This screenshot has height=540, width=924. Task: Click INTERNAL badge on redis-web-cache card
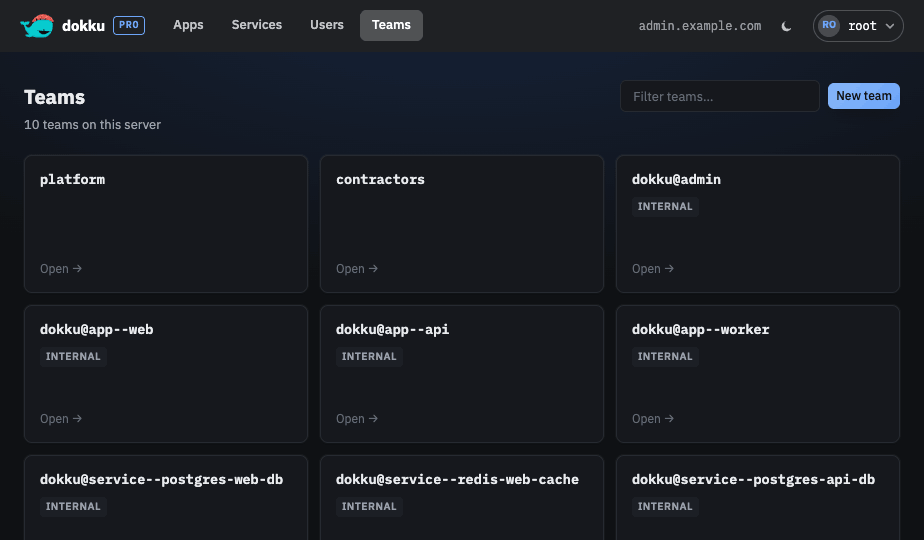click(369, 506)
